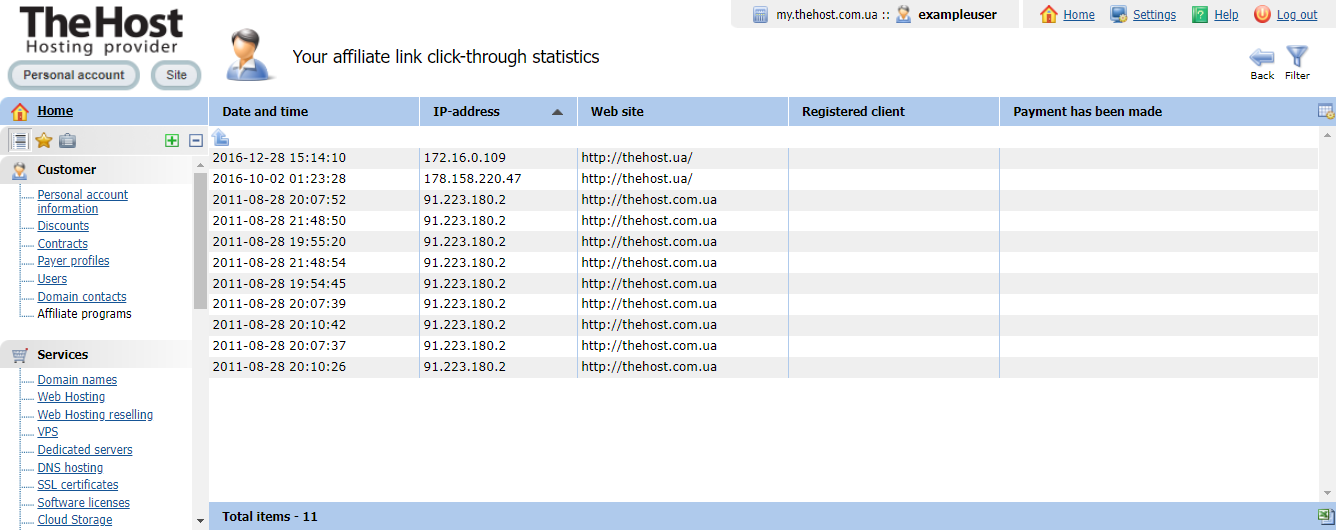The image size is (1336, 530).
Task: Click the sidebar scrollbar thumb
Action: coord(200,240)
